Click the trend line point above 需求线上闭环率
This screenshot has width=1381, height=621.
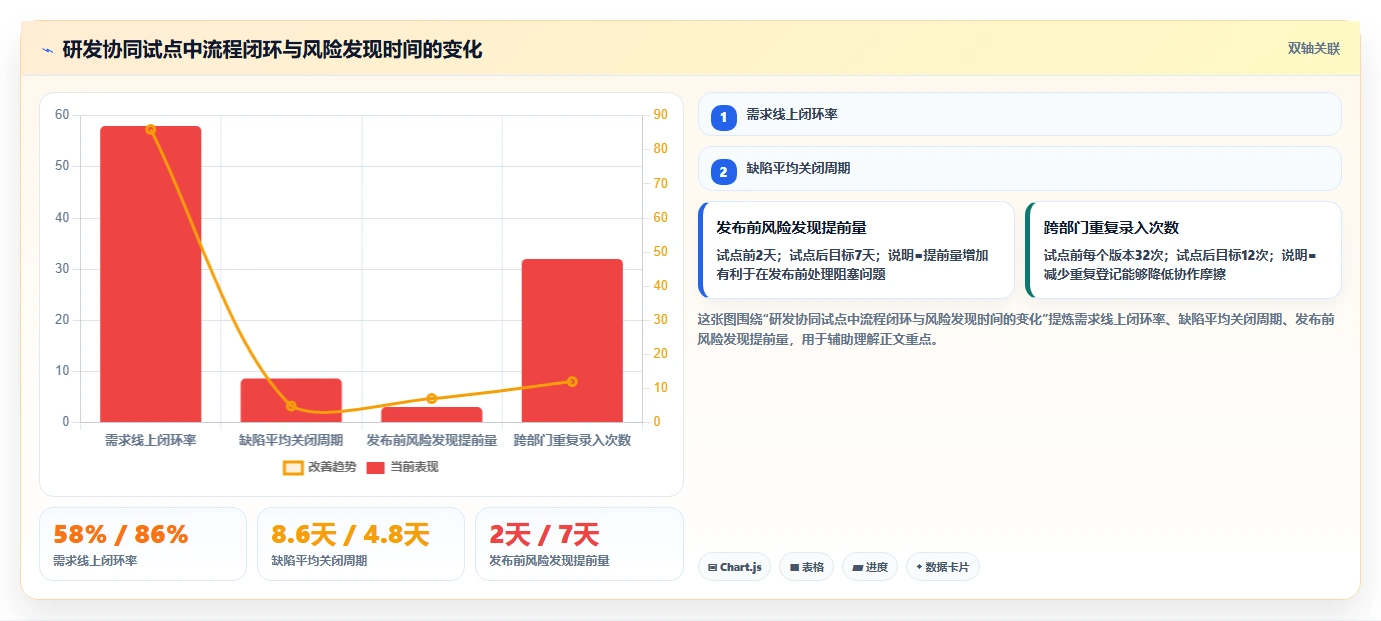pyautogui.click(x=151, y=129)
